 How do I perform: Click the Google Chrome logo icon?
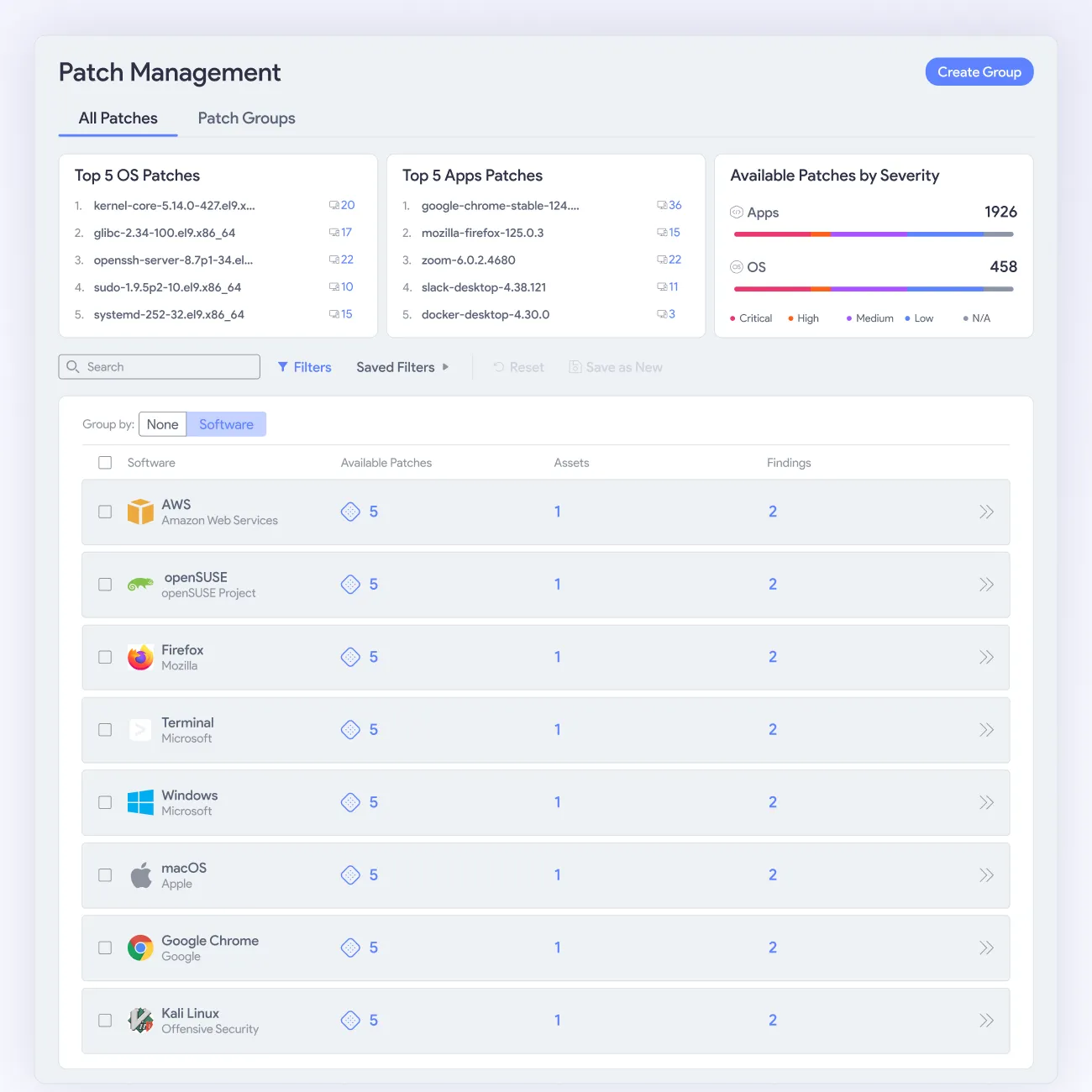pos(140,948)
